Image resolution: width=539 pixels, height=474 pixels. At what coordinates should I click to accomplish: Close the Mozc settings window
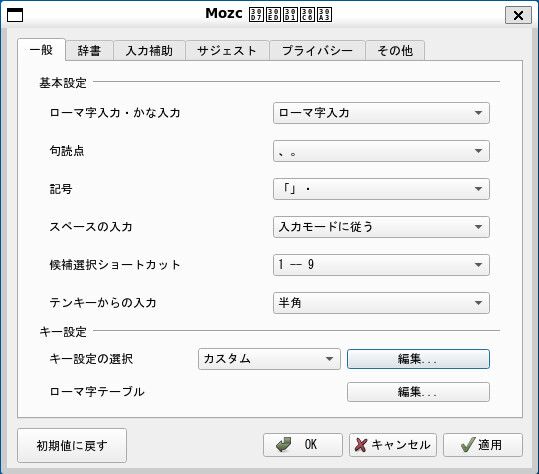pos(518,15)
